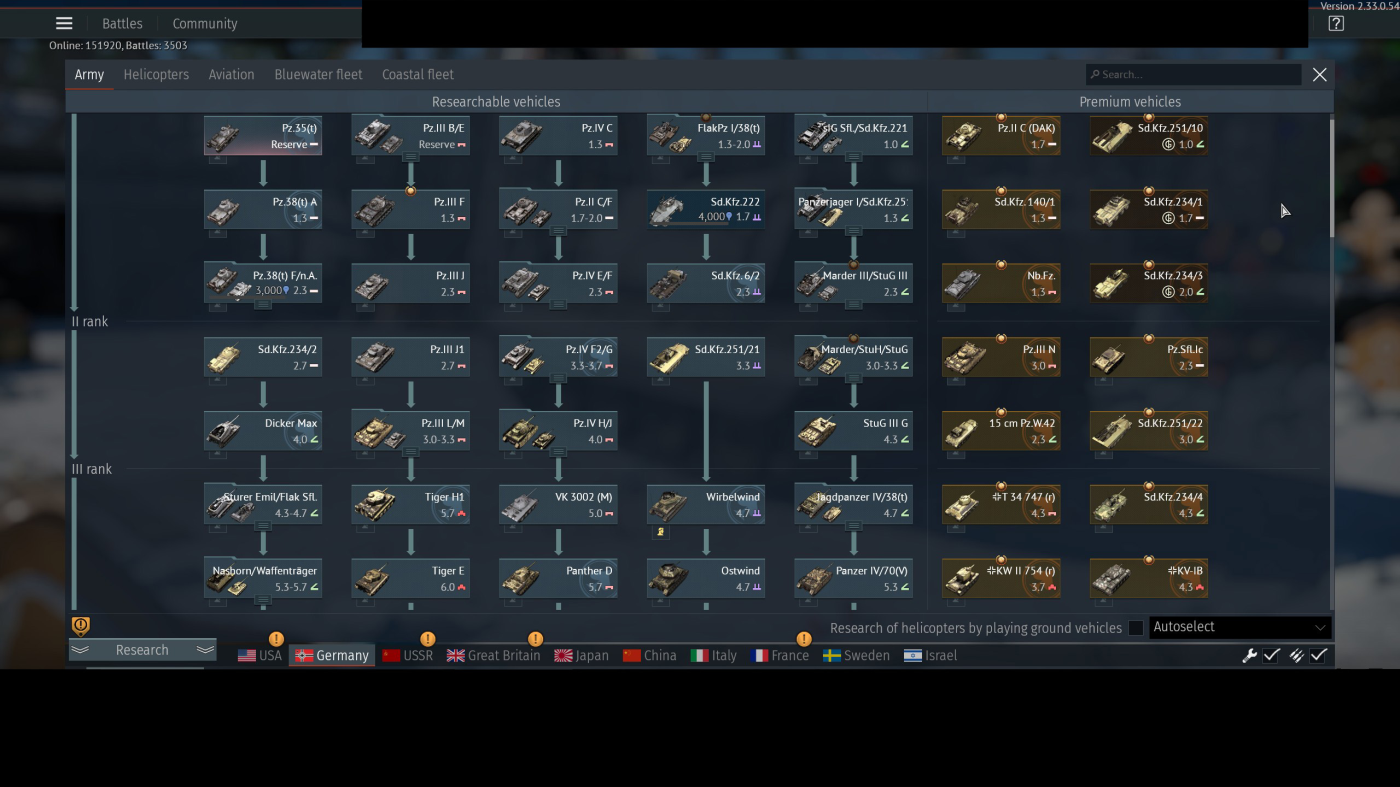The image size is (1400, 787).
Task: Click the alert badge above France
Action: 803,639
